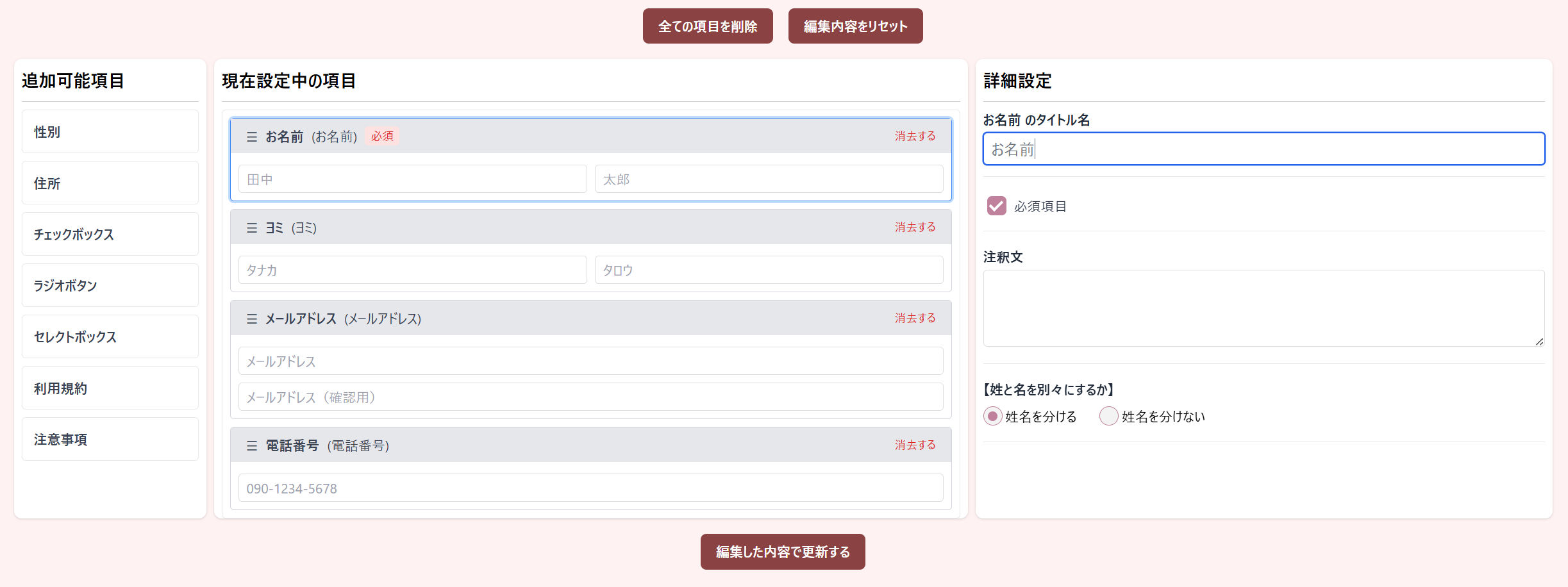
Task: Click the 編集した内容で更新する button
Action: click(783, 551)
